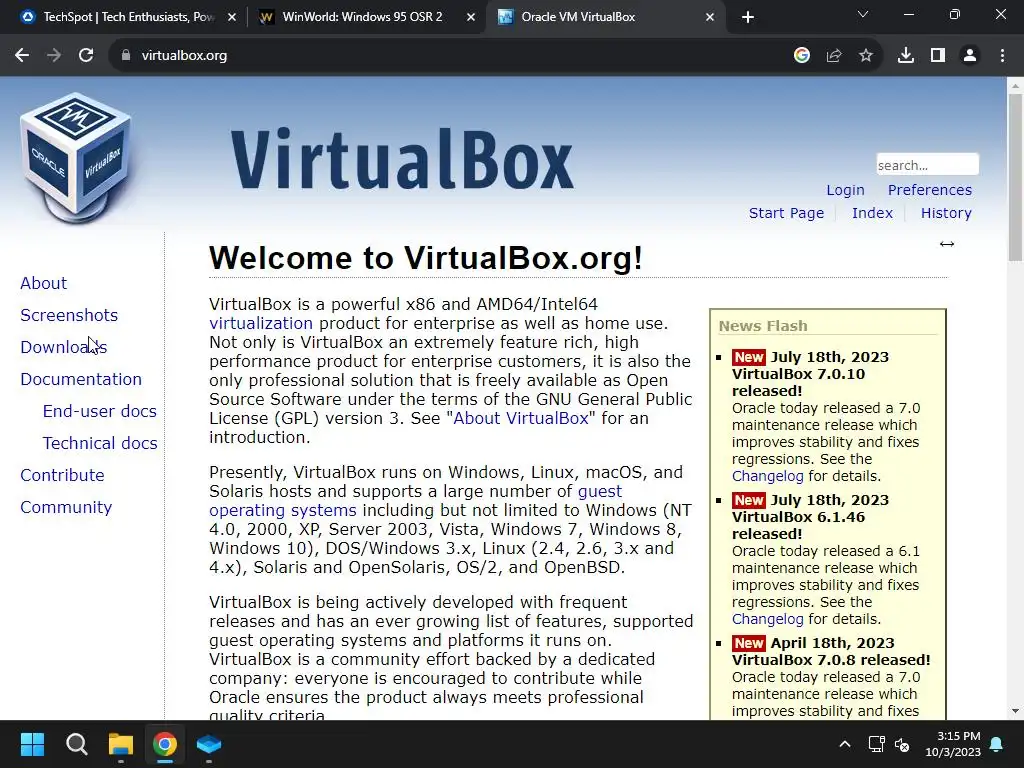The height and width of the screenshot is (768, 1024).
Task: Open the clock showing 3:15 PM
Action: point(953,744)
